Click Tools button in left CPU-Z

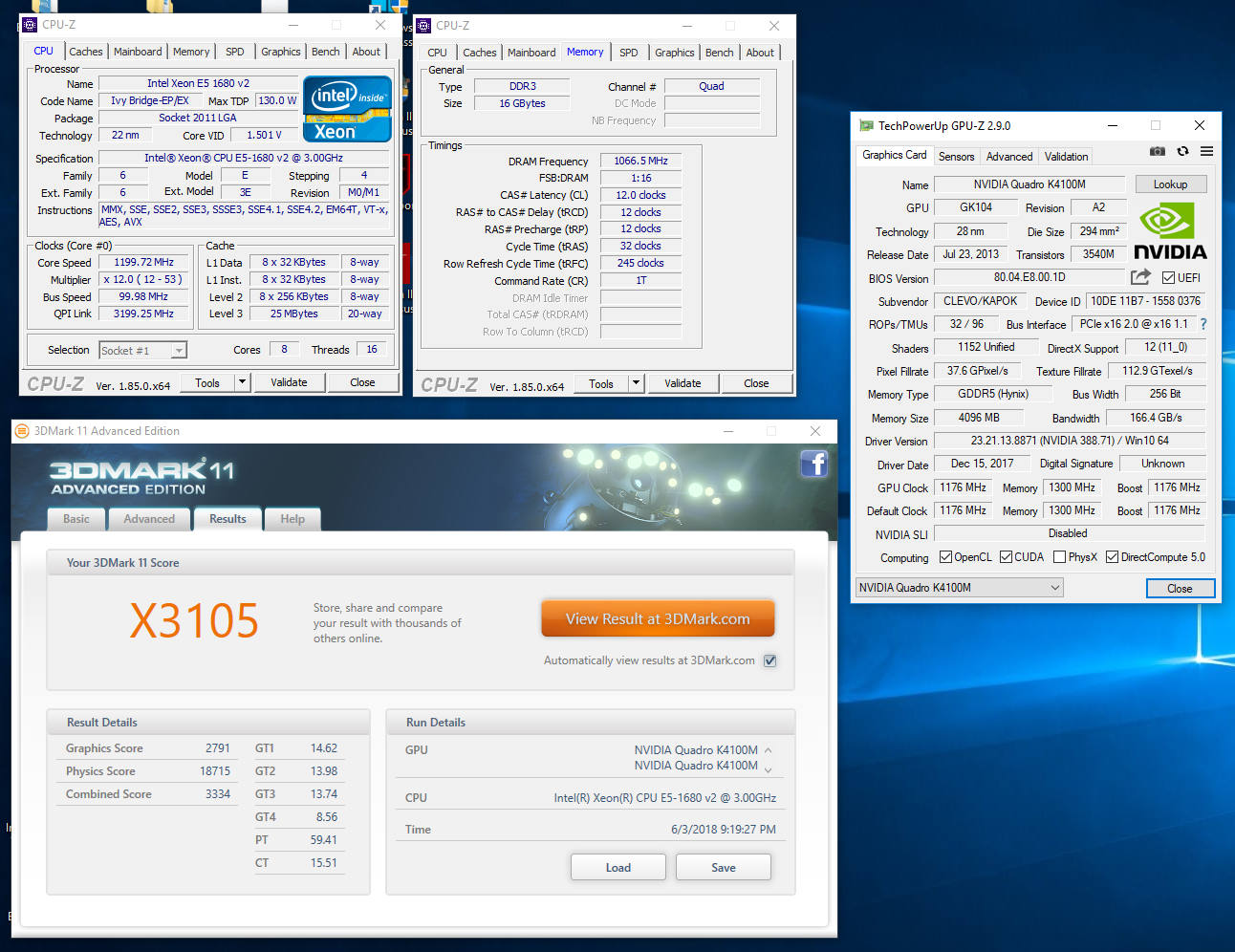click(x=207, y=382)
